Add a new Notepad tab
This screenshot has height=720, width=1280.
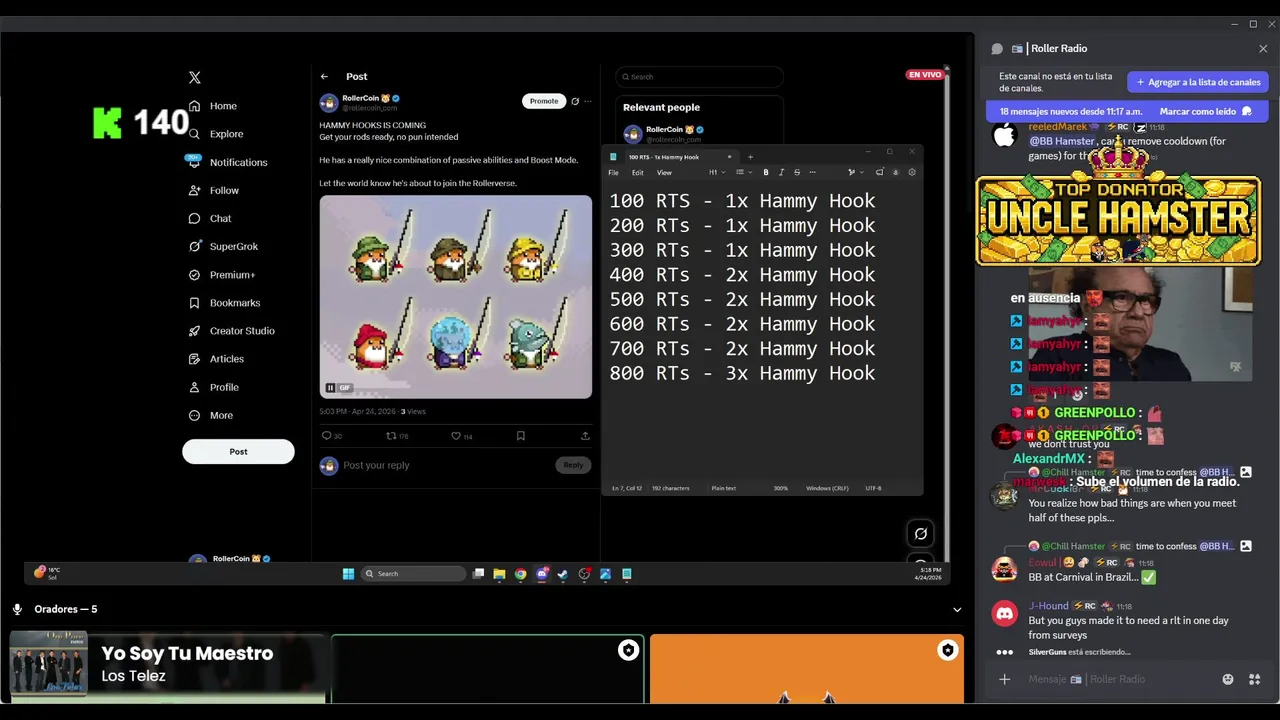(750, 157)
